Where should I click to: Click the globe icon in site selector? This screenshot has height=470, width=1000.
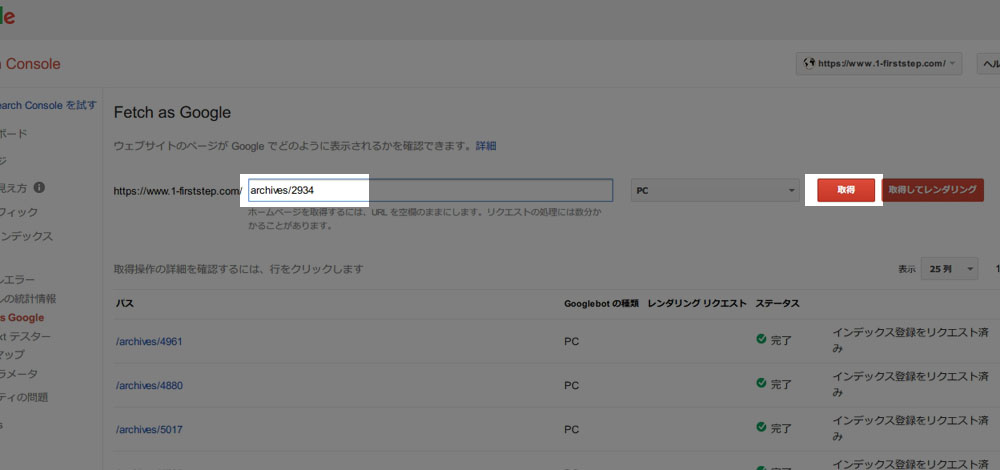[809, 64]
